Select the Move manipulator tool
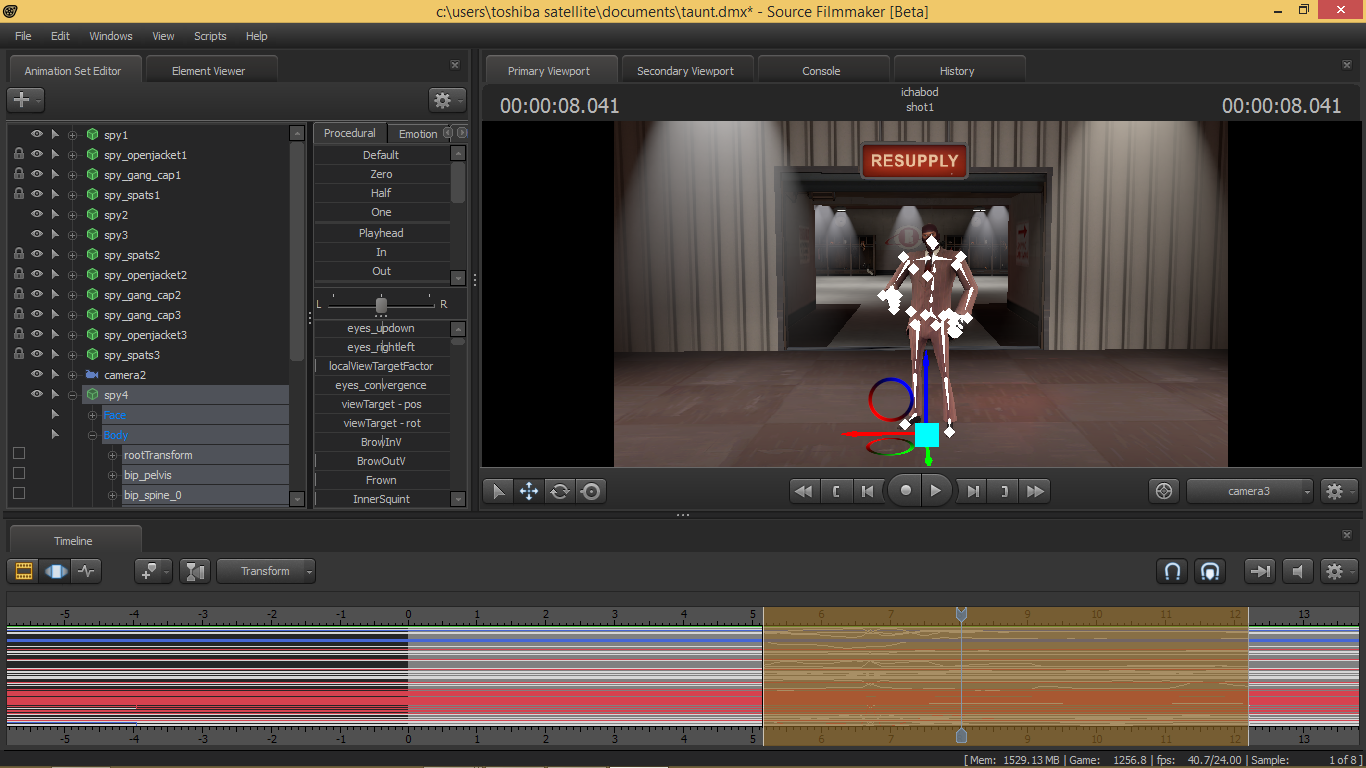The image size is (1366, 768). coord(529,491)
